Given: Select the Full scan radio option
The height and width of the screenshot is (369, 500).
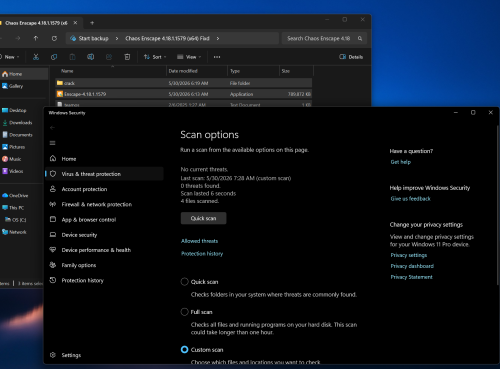Looking at the screenshot, I should tap(184, 312).
